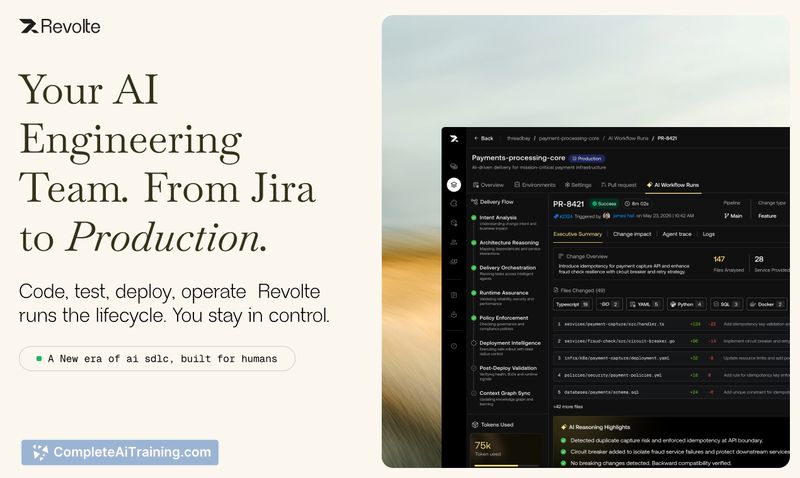Open the payment-capture/deployment.yaml file row
Viewport: 800px width, 478px height.
[671, 358]
